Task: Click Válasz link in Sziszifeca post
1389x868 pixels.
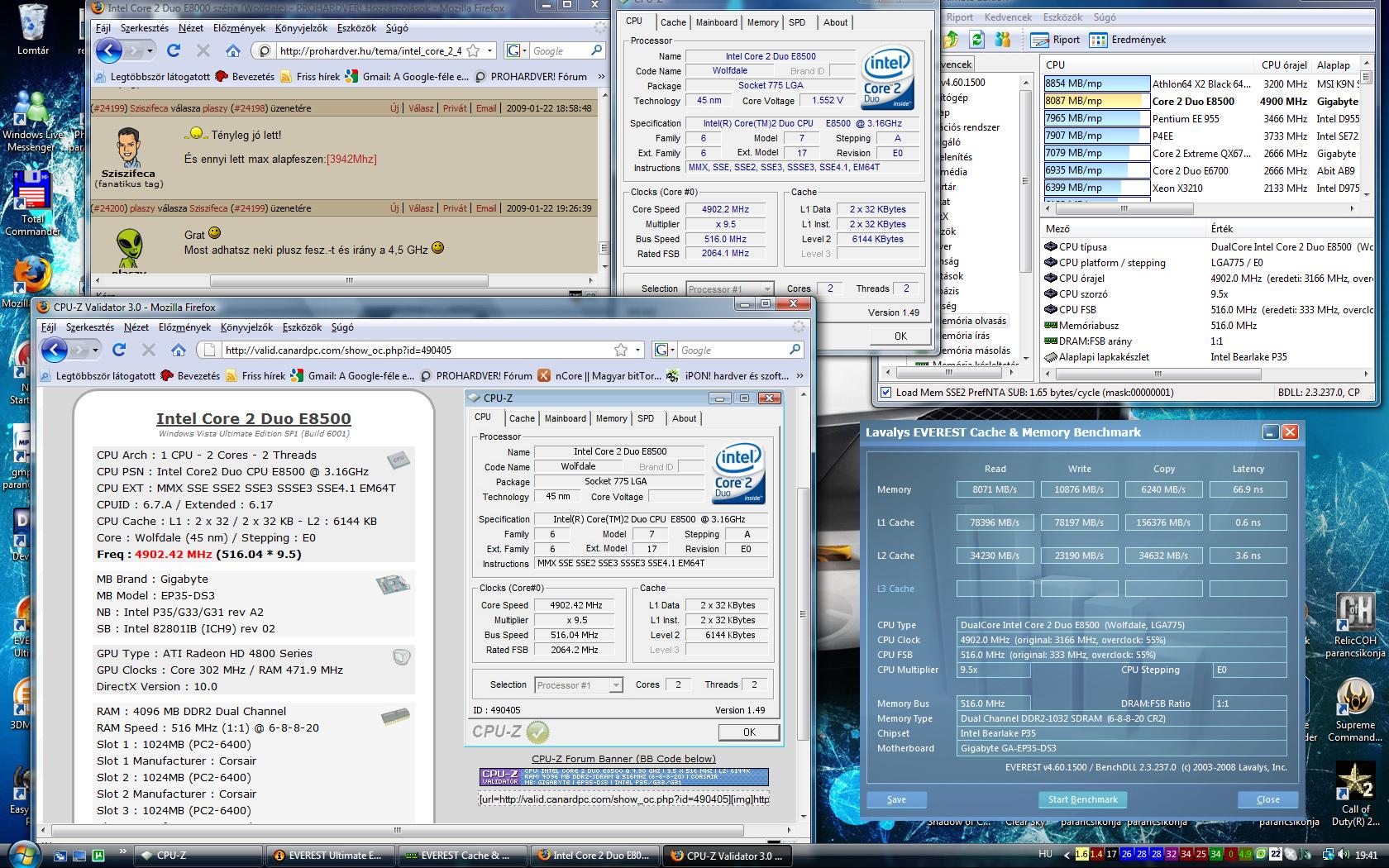Action: [421, 108]
